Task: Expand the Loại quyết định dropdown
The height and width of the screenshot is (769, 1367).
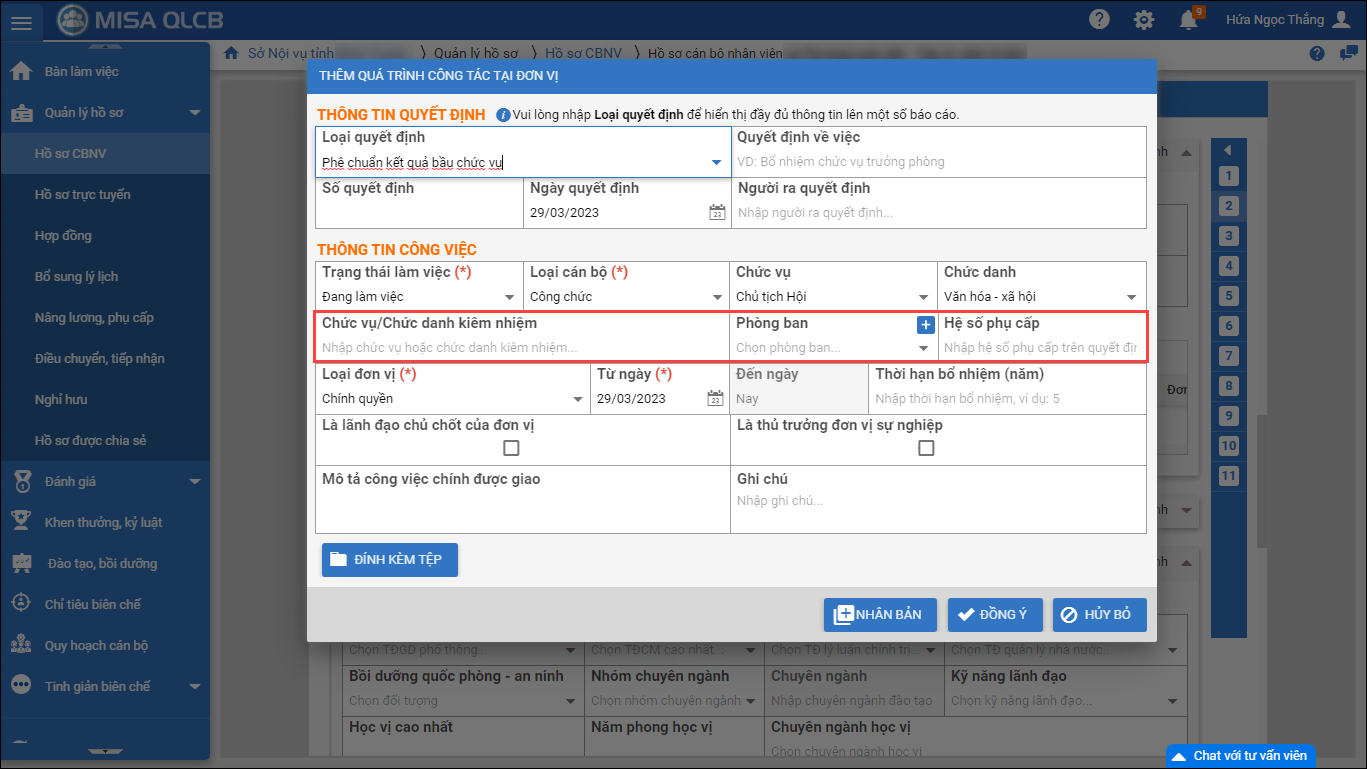Action: (x=716, y=162)
